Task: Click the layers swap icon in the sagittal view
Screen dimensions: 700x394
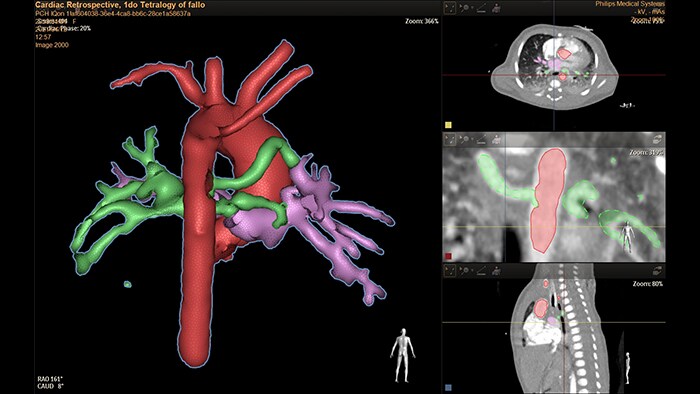Action: tap(658, 270)
